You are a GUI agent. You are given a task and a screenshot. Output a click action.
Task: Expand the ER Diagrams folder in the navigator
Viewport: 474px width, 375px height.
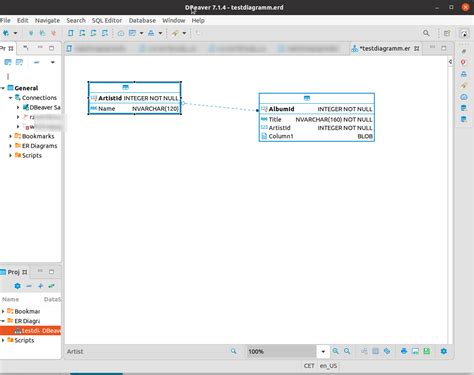(x=10, y=146)
